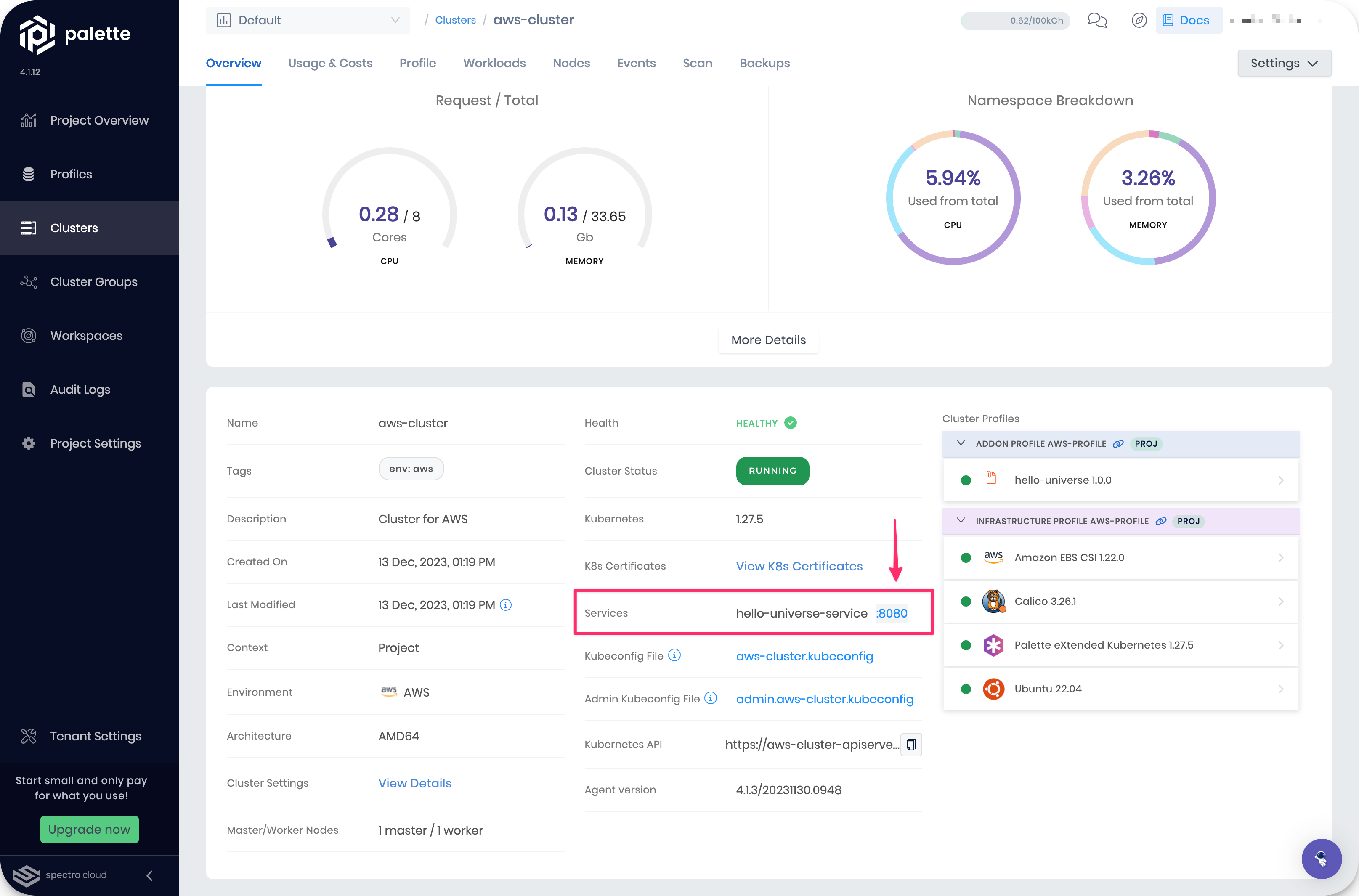The image size is (1359, 896).
Task: Open Tenant Settings
Action: pos(90,736)
